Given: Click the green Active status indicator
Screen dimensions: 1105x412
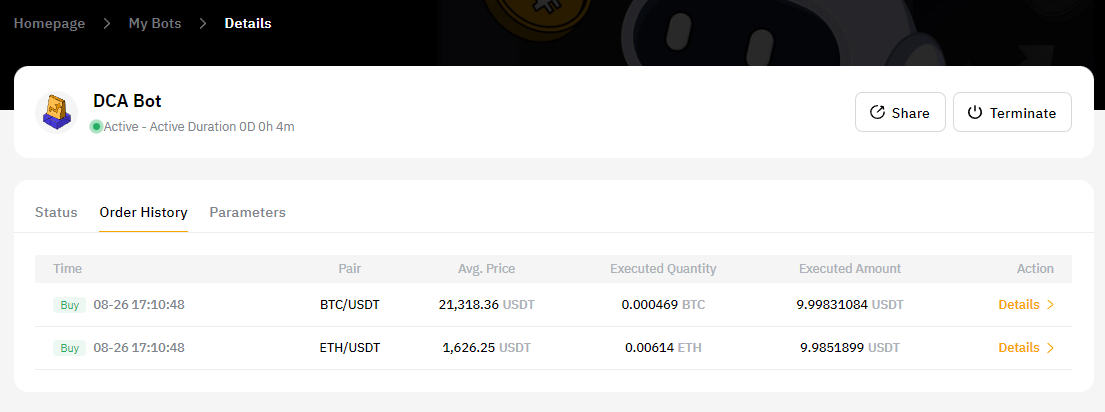Looking at the screenshot, I should (x=96, y=127).
